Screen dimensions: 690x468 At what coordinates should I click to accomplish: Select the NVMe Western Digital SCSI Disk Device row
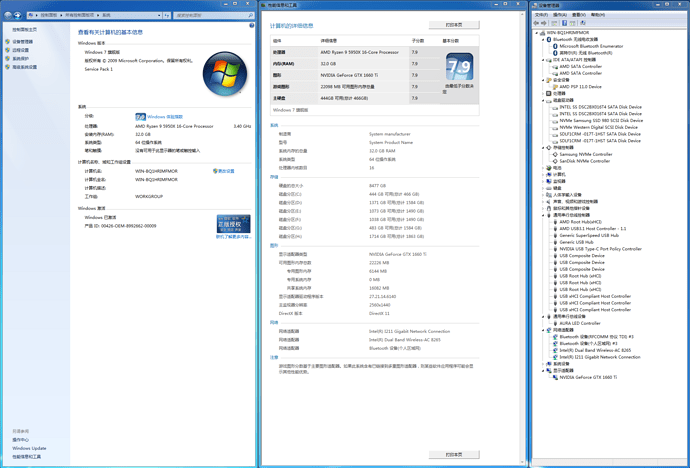pos(598,127)
